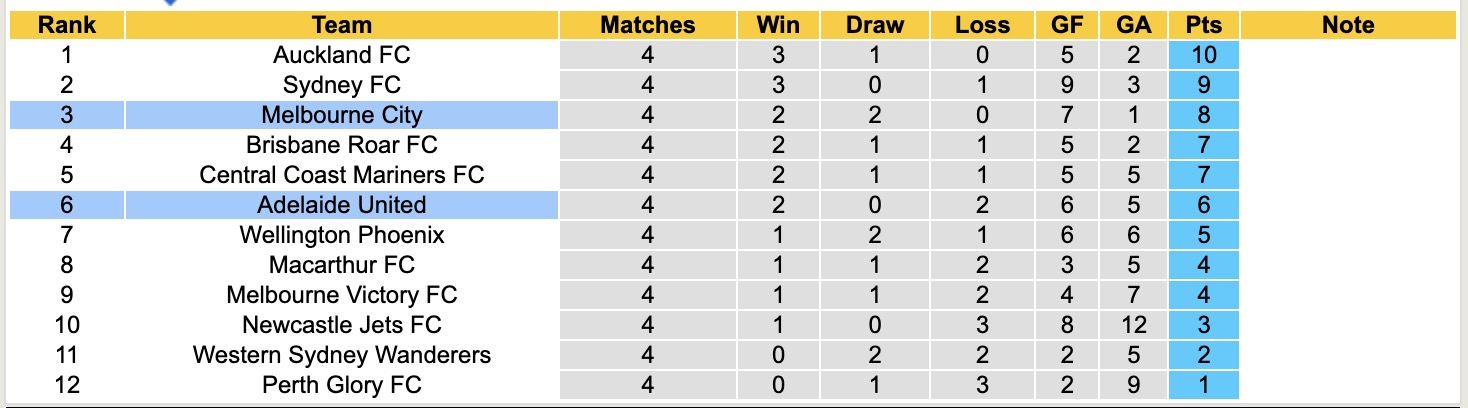Select the Draw column header

tap(874, 25)
